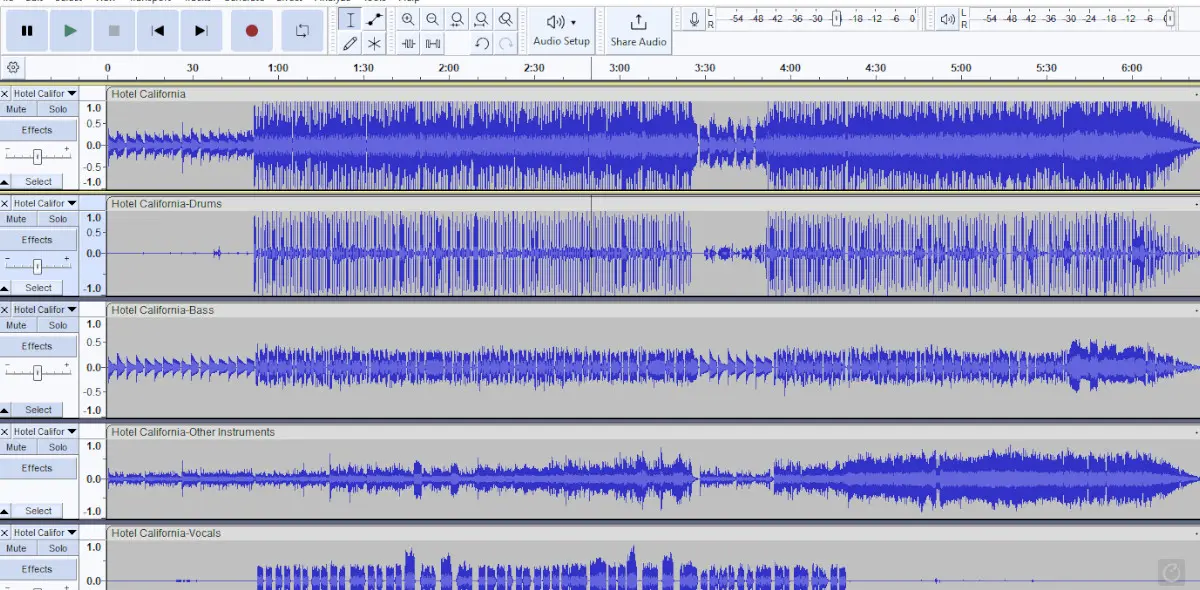Zoom in with the magnifier plus icon
Screen dimensions: 1200x590
408,20
